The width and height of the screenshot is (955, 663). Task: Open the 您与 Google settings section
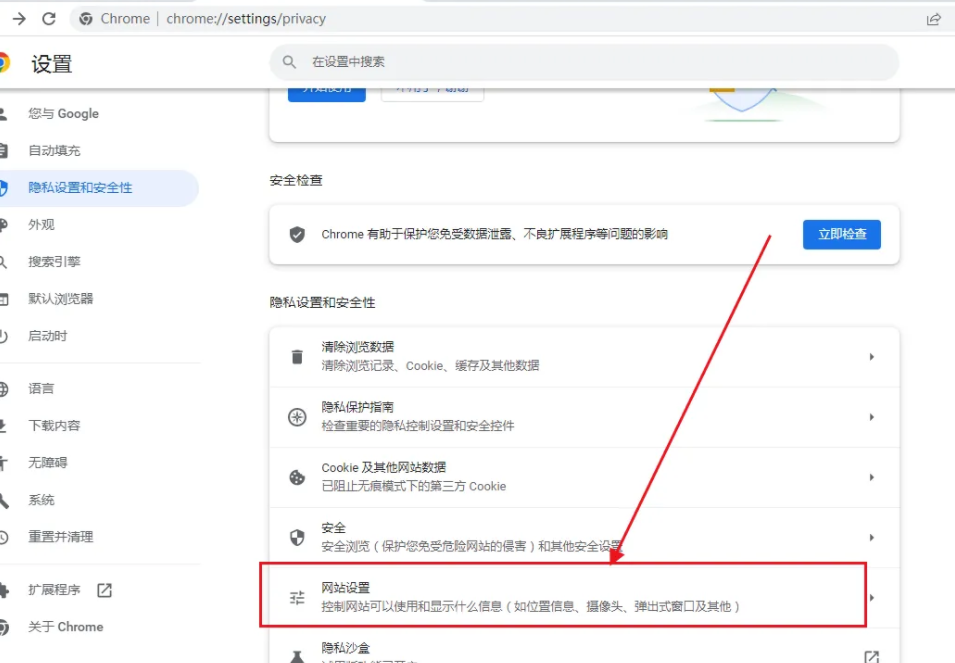(x=63, y=114)
